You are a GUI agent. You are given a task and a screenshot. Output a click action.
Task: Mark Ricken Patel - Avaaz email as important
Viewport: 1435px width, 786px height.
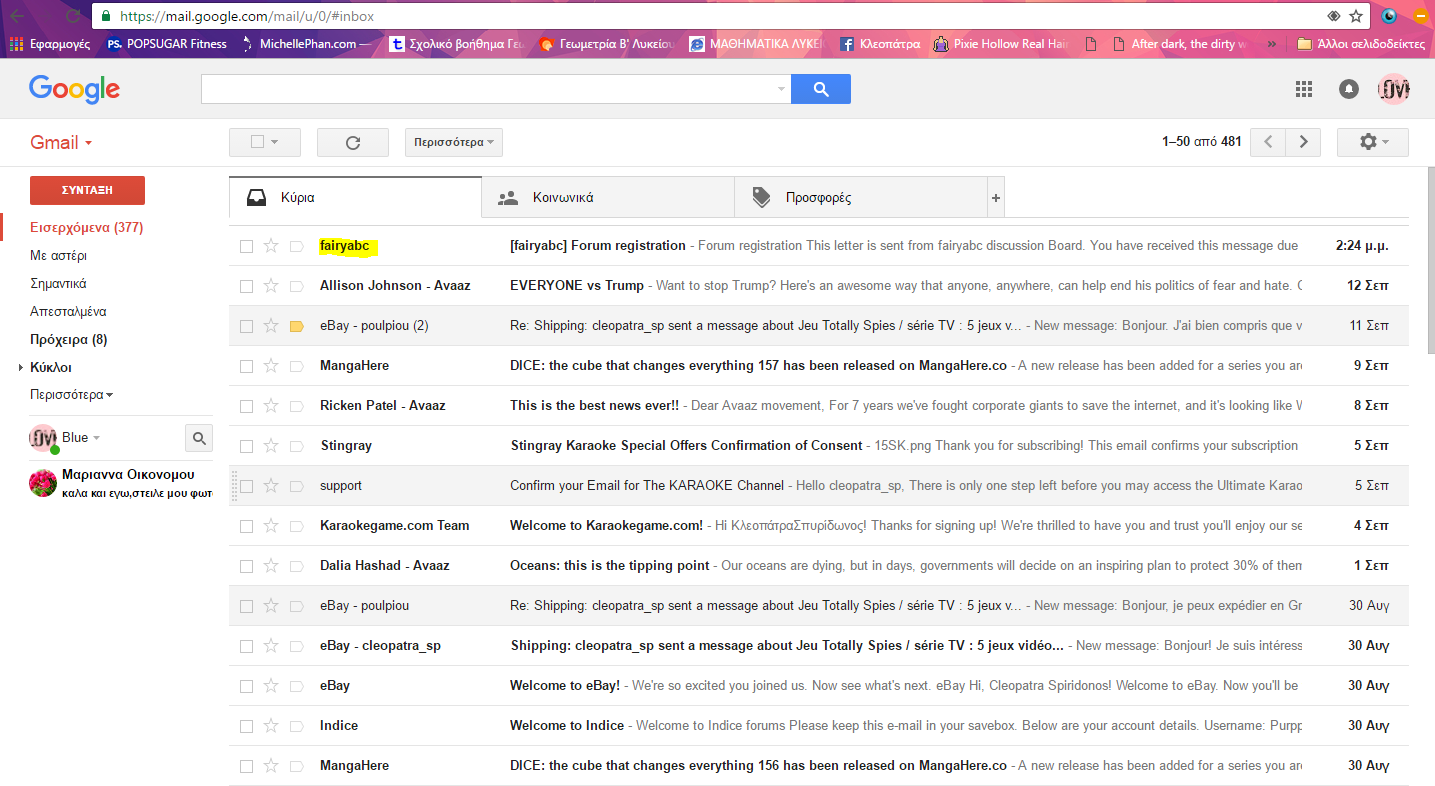[x=296, y=406]
